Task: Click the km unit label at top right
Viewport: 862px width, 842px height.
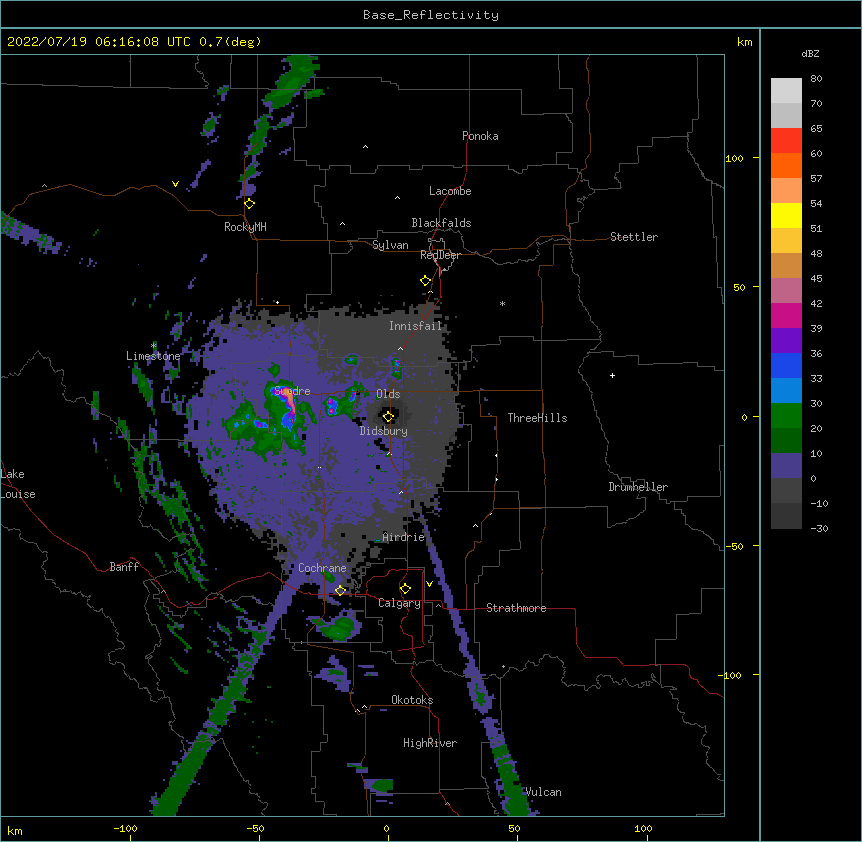Action: point(744,42)
